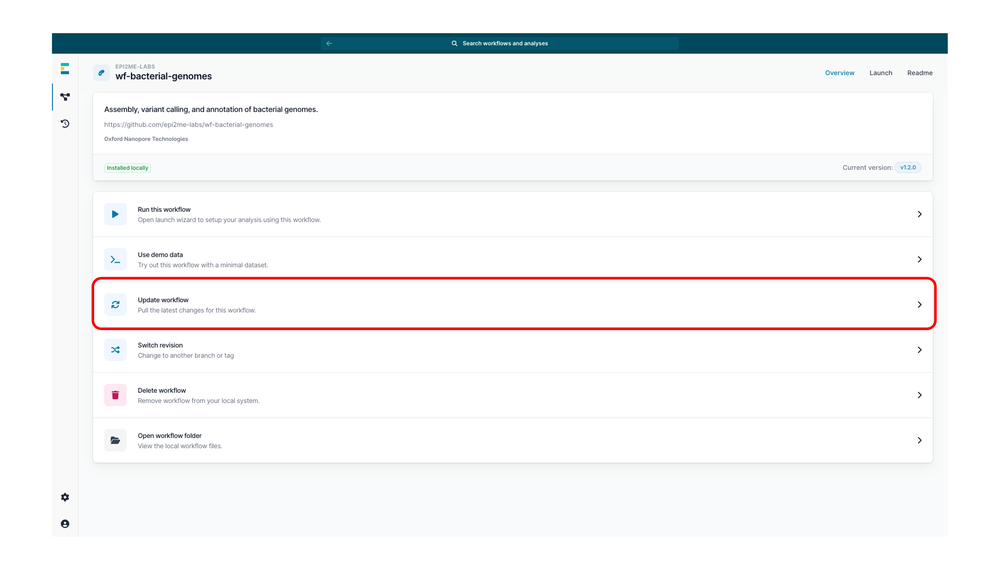Expand the Use demo data chevron
1000x570 pixels.
[920, 259]
